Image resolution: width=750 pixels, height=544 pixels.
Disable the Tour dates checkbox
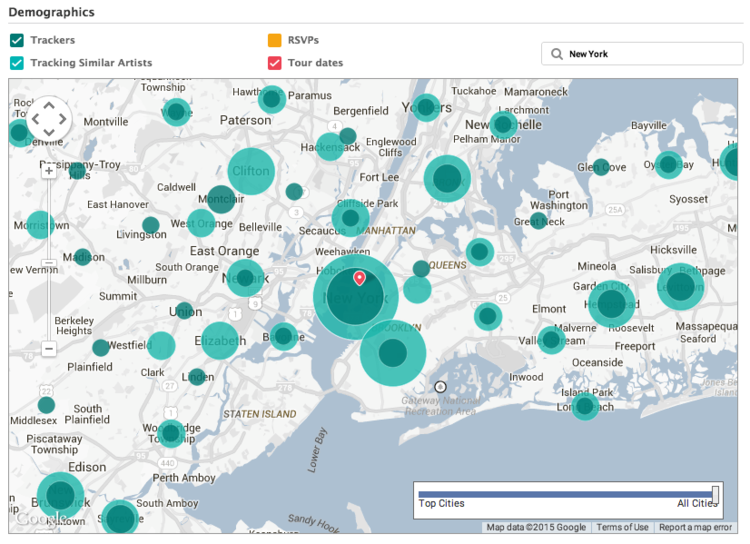point(274,63)
